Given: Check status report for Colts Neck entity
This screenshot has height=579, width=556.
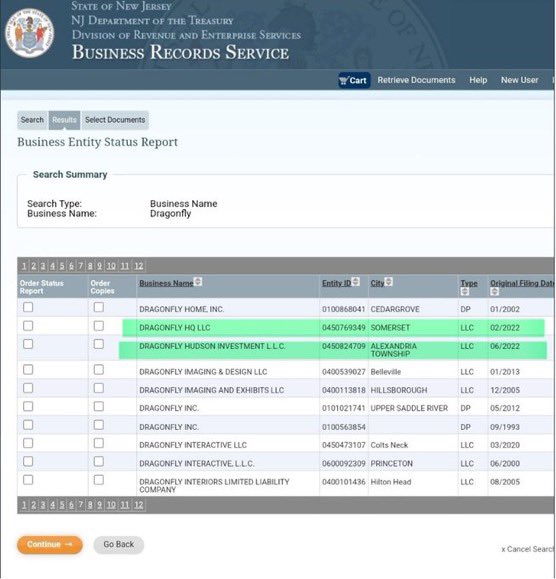Looking at the screenshot, I should [x=28, y=443].
